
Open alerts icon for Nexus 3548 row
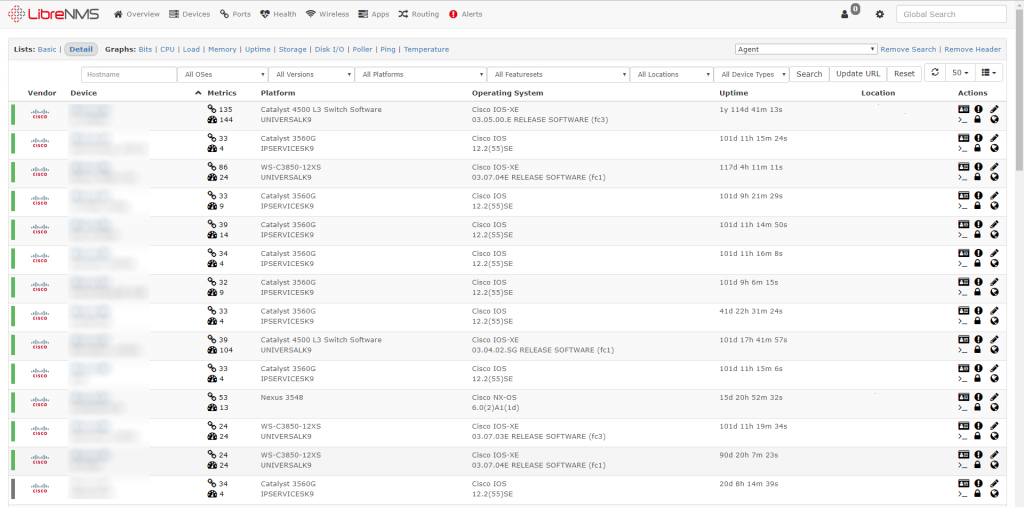pyautogui.click(x=978, y=397)
